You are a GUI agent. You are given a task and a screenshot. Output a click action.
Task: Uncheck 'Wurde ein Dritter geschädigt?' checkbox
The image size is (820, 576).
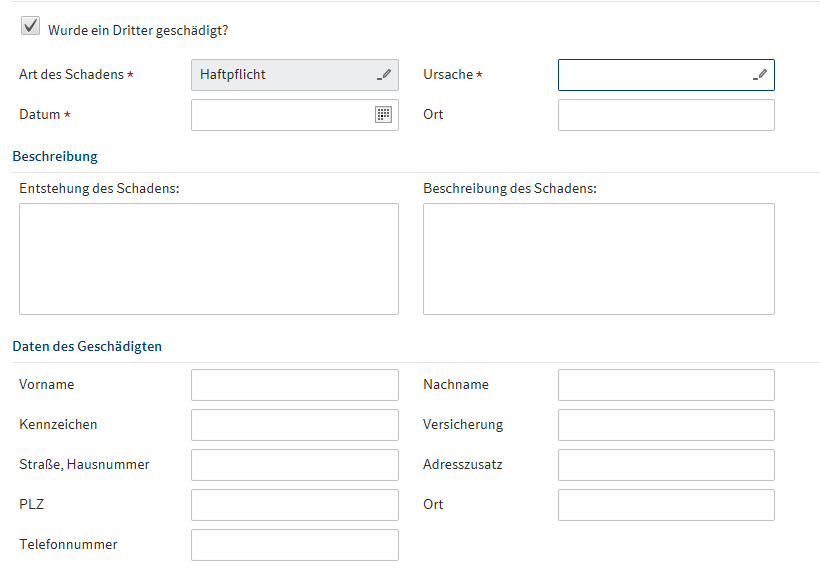31,27
